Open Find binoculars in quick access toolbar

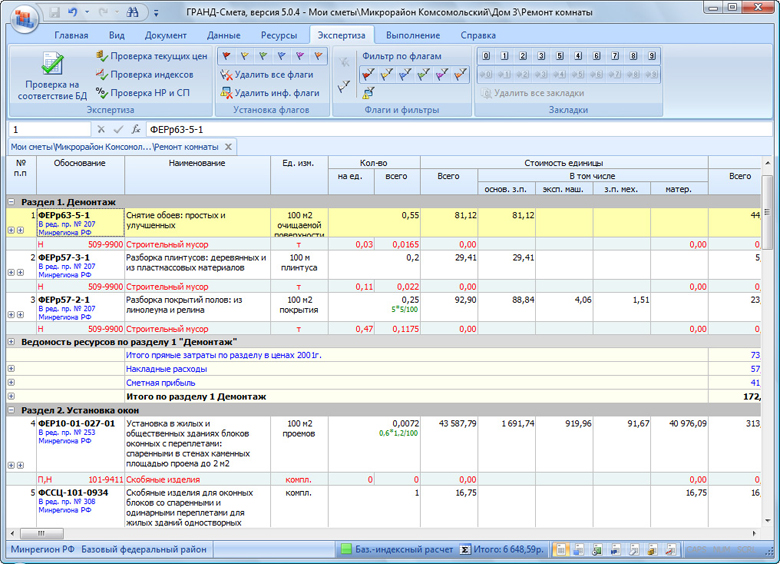click(132, 12)
